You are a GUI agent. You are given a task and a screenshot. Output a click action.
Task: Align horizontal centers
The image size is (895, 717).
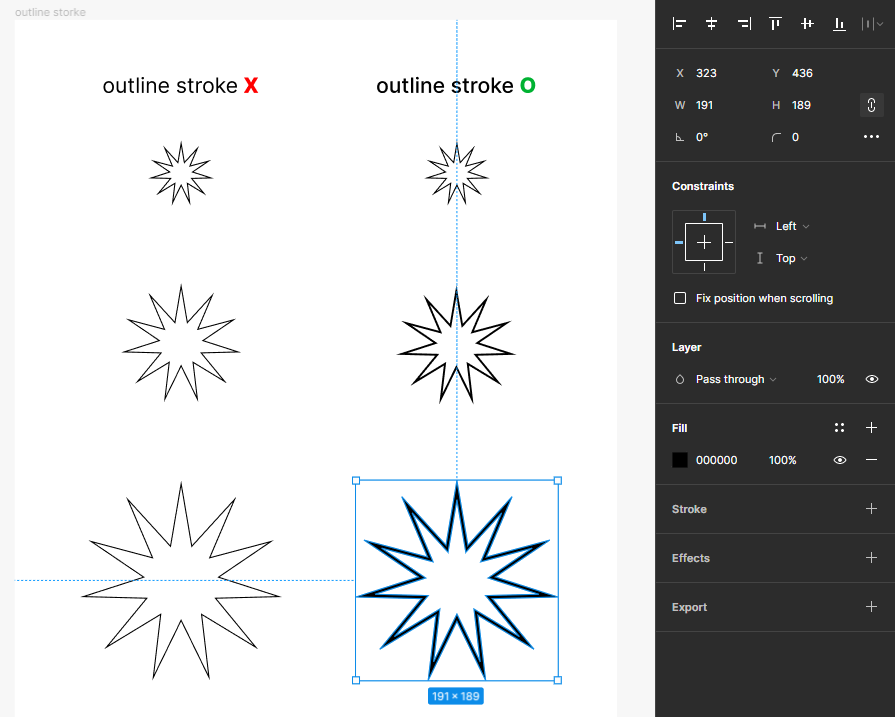(x=711, y=23)
